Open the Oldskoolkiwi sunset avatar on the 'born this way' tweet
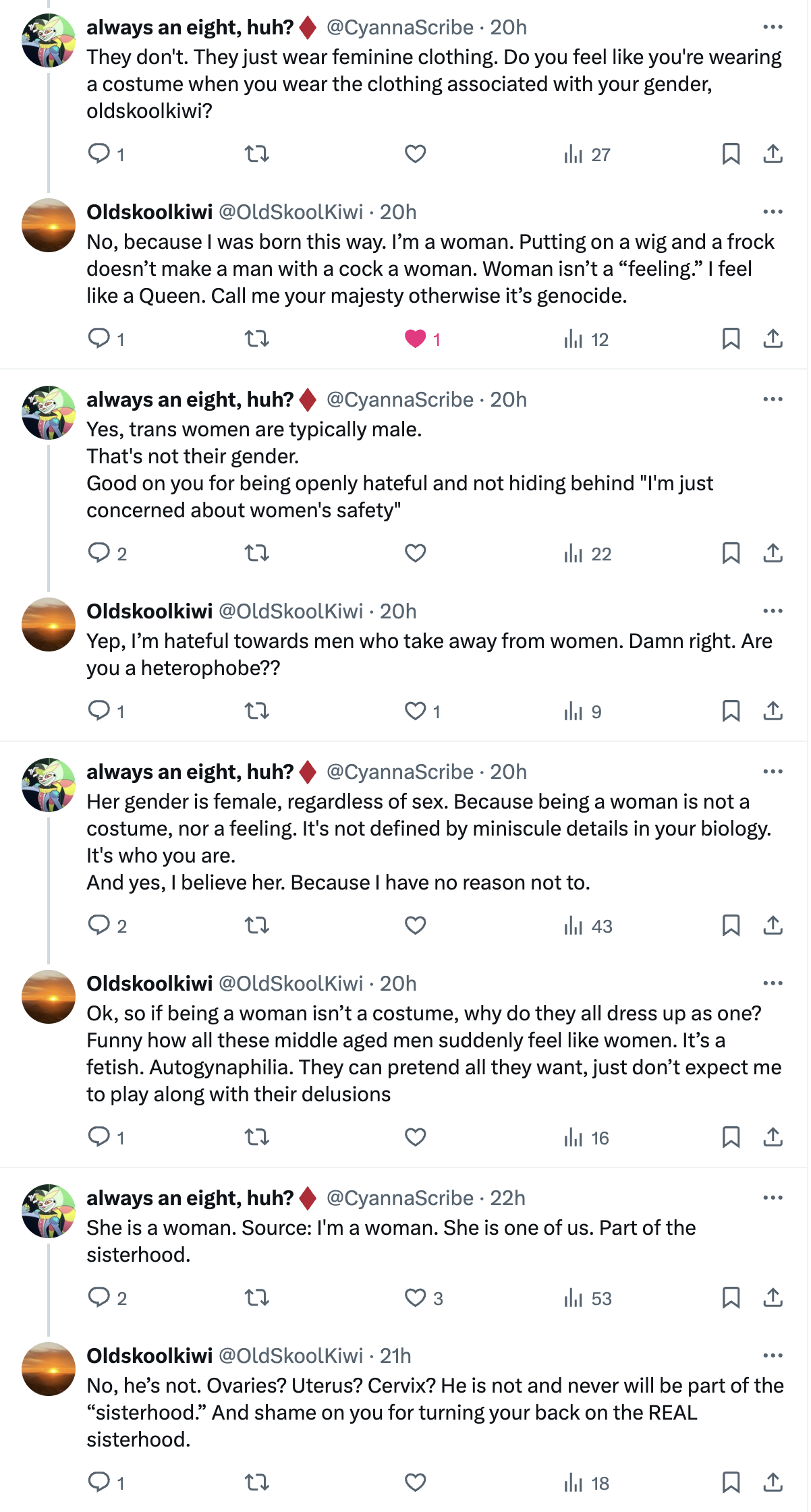 tap(49, 225)
